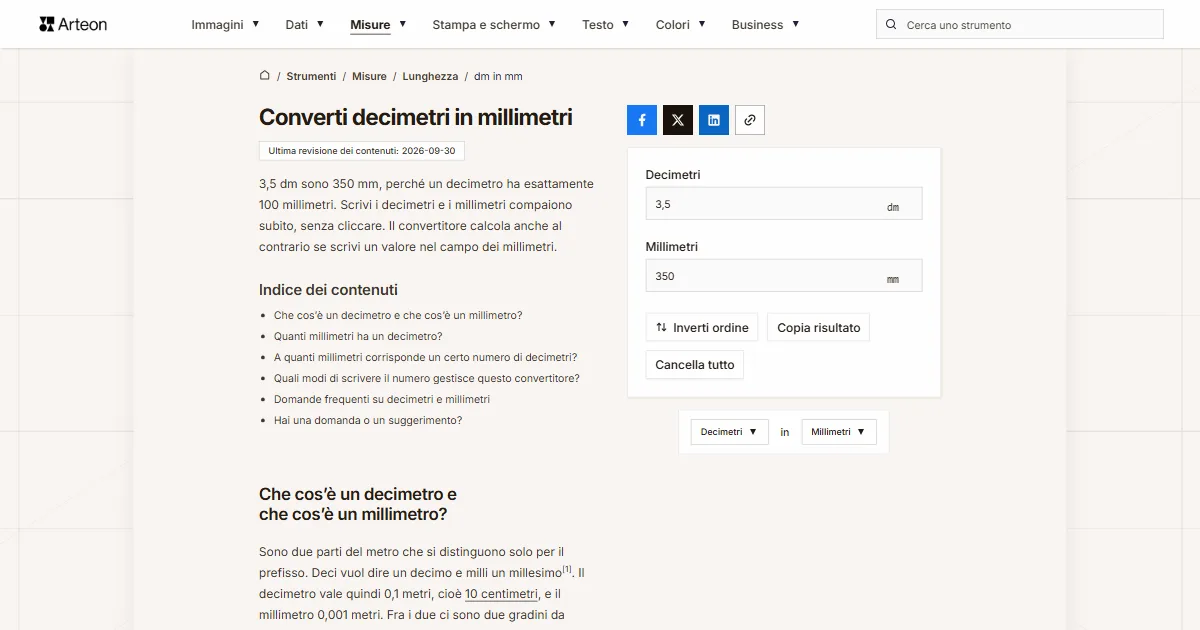The width and height of the screenshot is (1200, 630).
Task: Share the page on LinkedIn
Action: coord(714,120)
